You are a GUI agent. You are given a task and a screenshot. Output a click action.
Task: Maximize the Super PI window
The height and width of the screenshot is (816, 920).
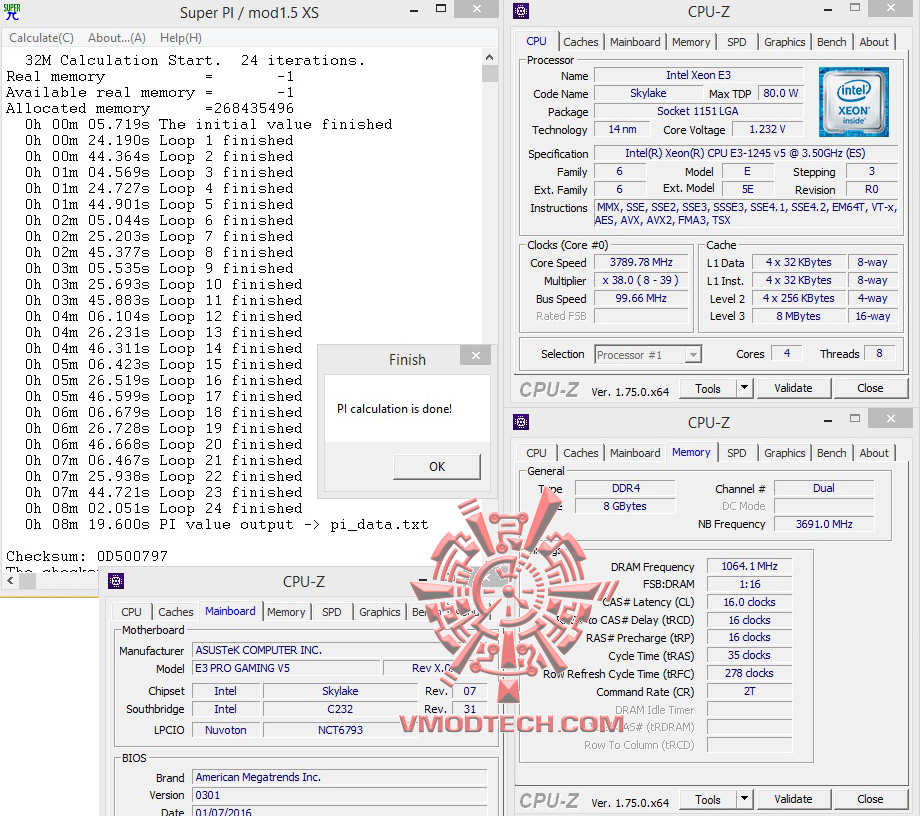pos(441,9)
